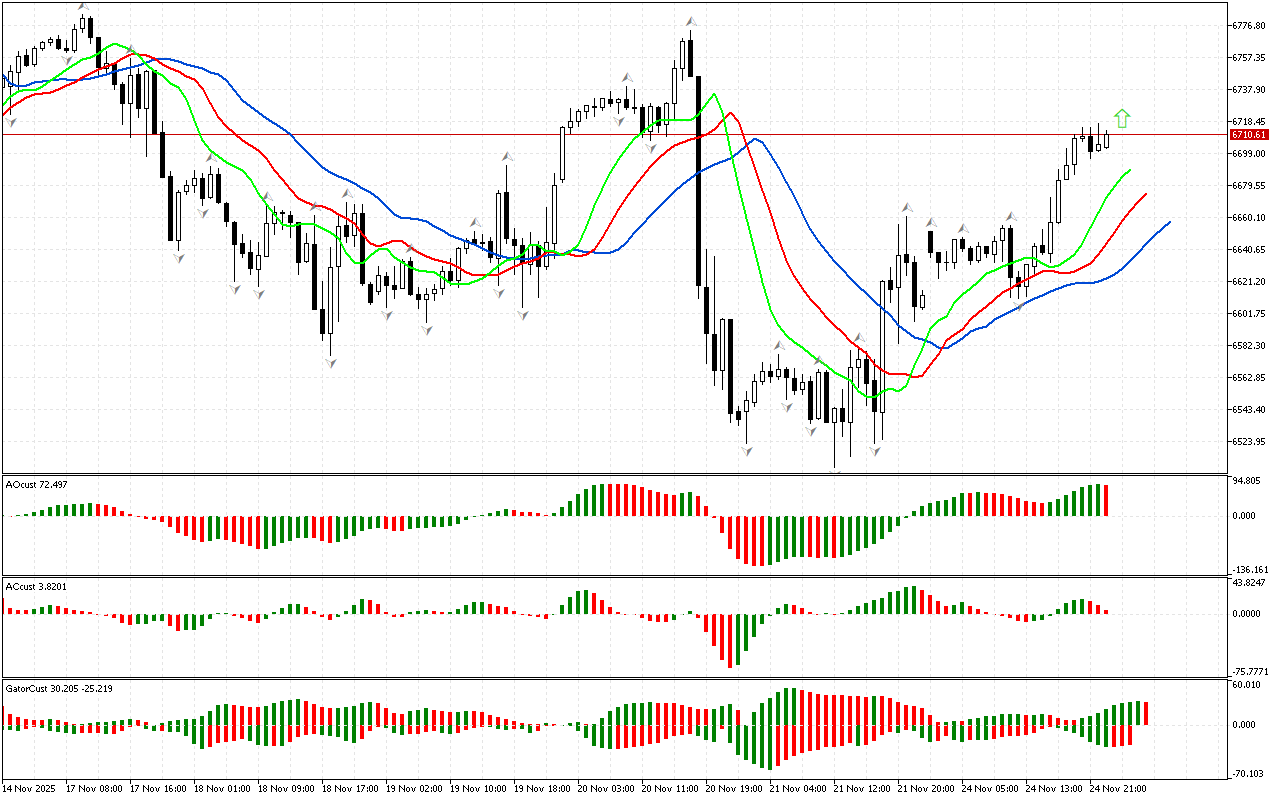Image resolution: width=1280 pixels, height=800 pixels.
Task: Click the right end of the green Alligator line
Action: [x=1130, y=171]
